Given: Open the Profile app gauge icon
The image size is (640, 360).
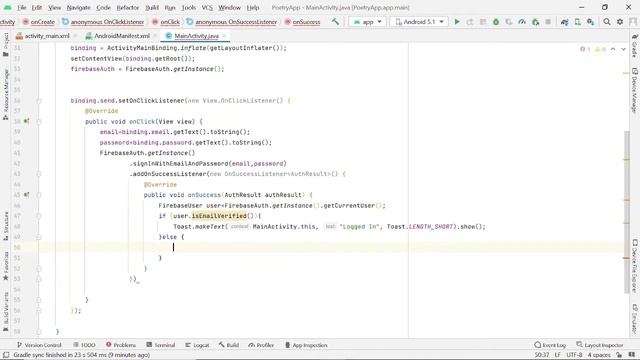Looking at the screenshot, I should point(522,22).
